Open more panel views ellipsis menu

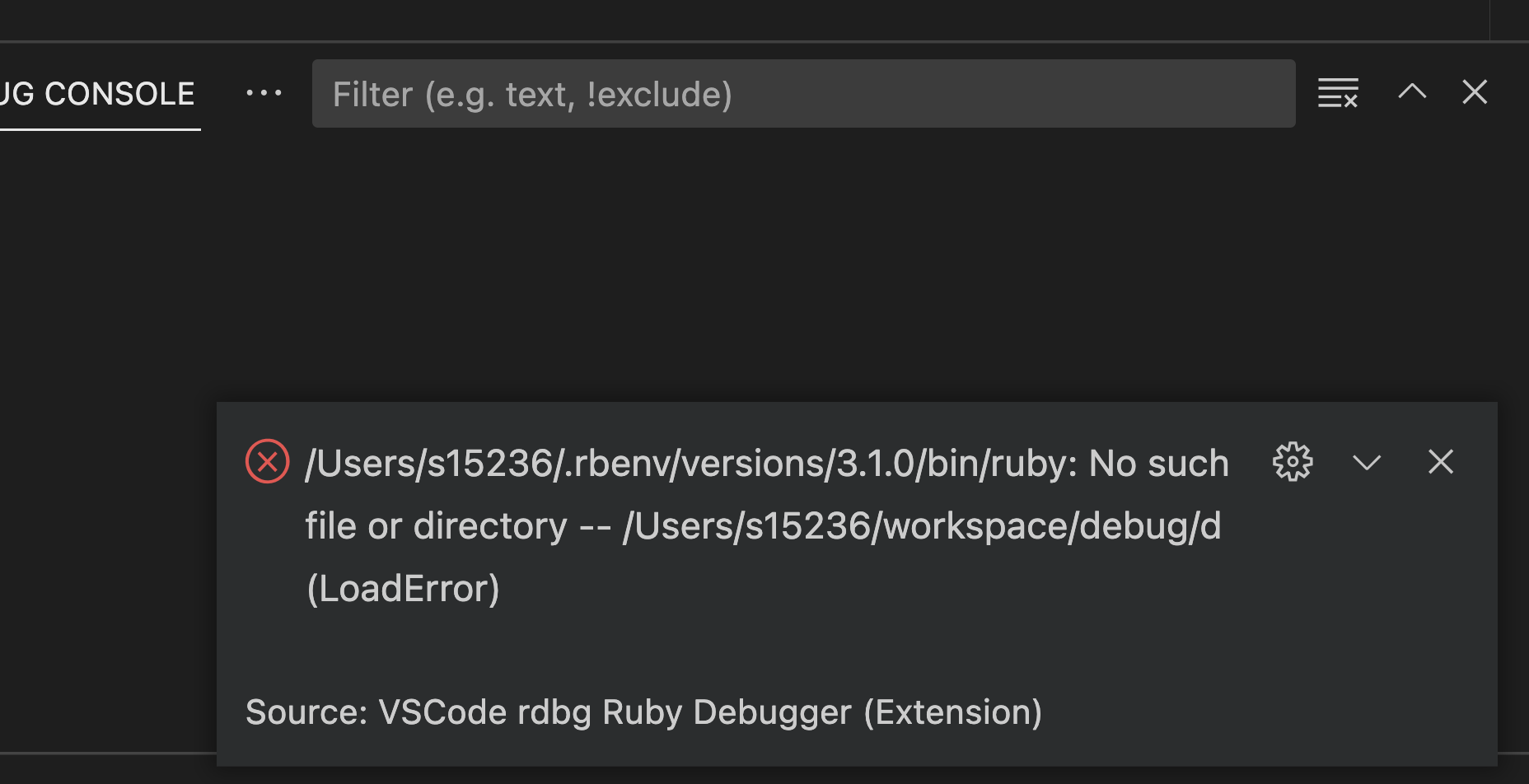[x=264, y=93]
